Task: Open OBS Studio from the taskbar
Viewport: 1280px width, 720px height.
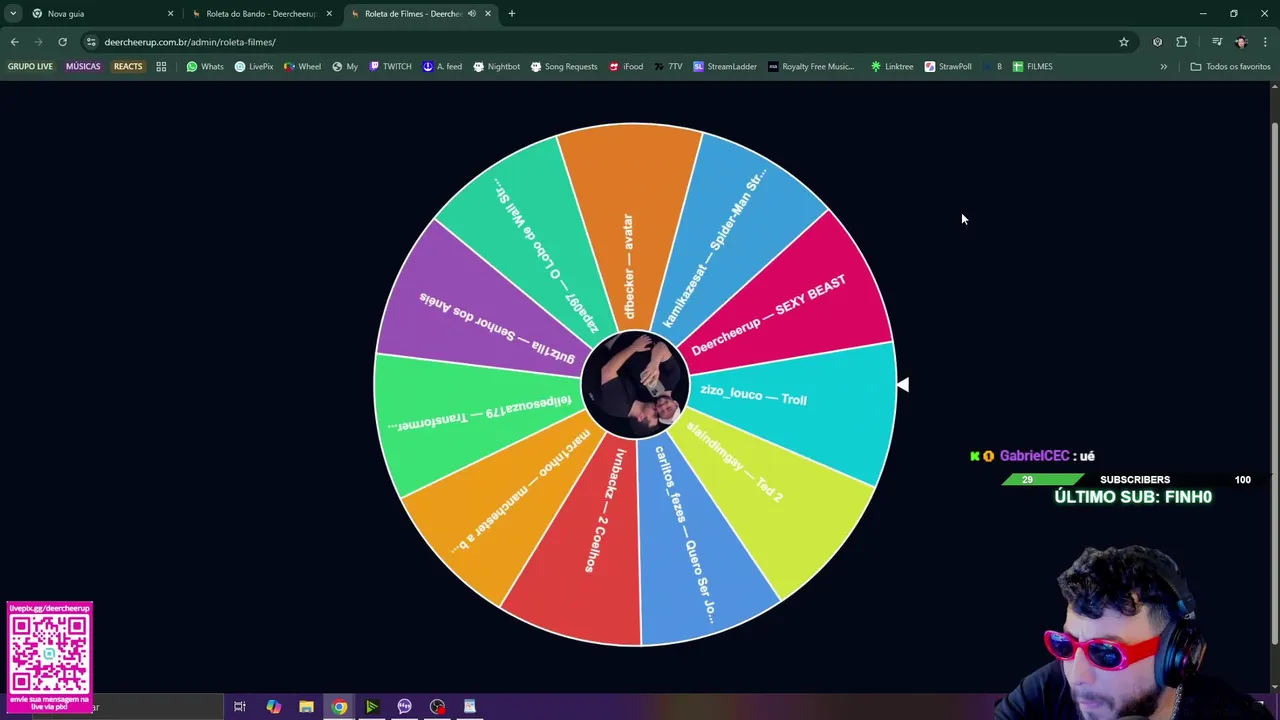Action: pos(437,707)
